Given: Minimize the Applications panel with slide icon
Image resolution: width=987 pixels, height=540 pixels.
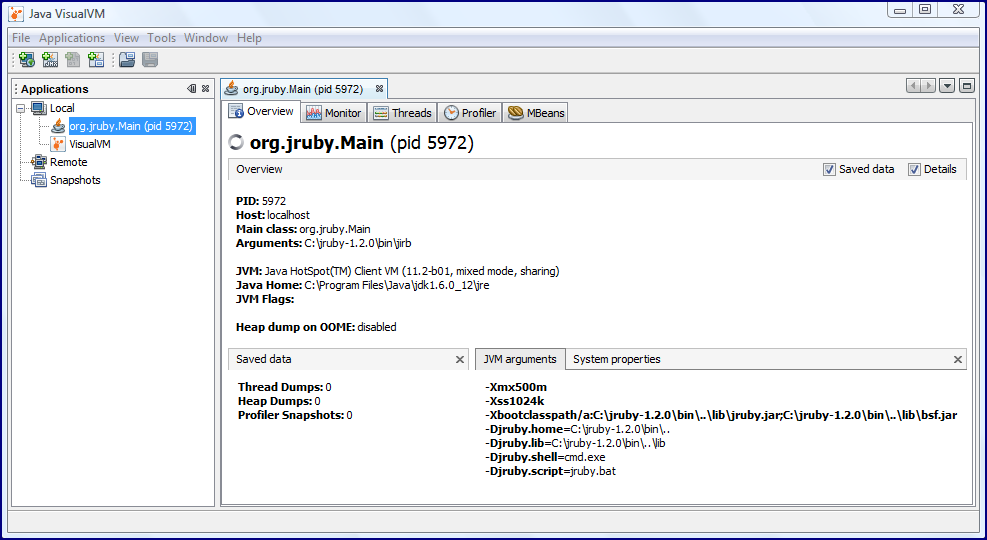Looking at the screenshot, I should (191, 89).
